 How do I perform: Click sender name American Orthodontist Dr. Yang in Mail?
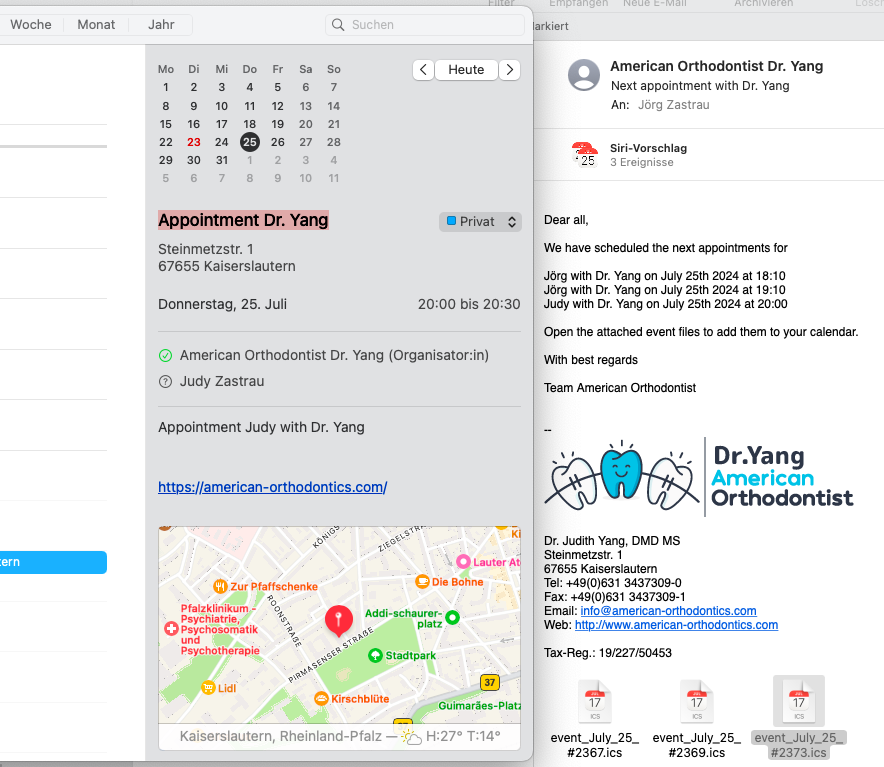(x=717, y=66)
